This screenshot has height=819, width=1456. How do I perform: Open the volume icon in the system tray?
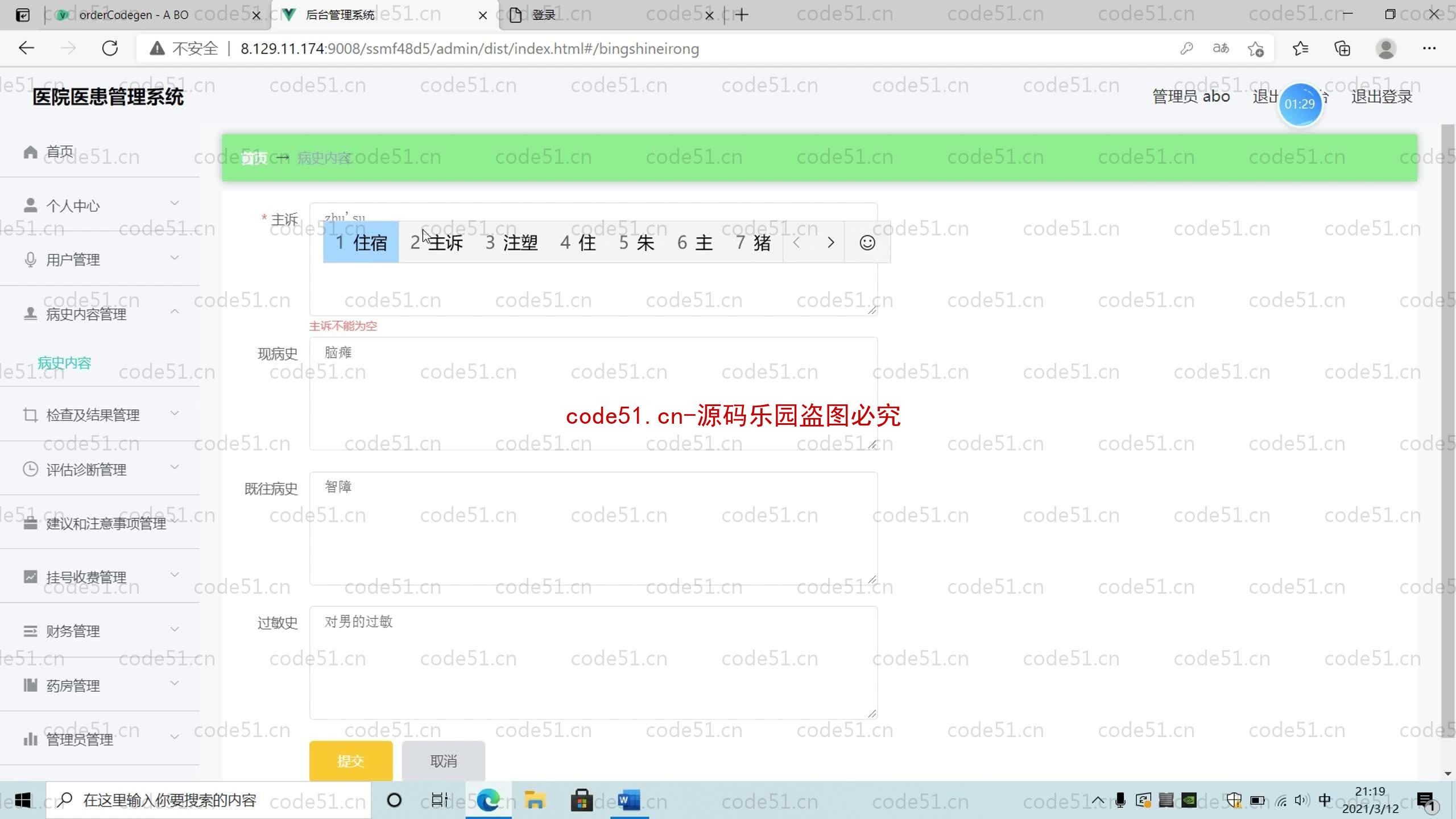pyautogui.click(x=1302, y=800)
